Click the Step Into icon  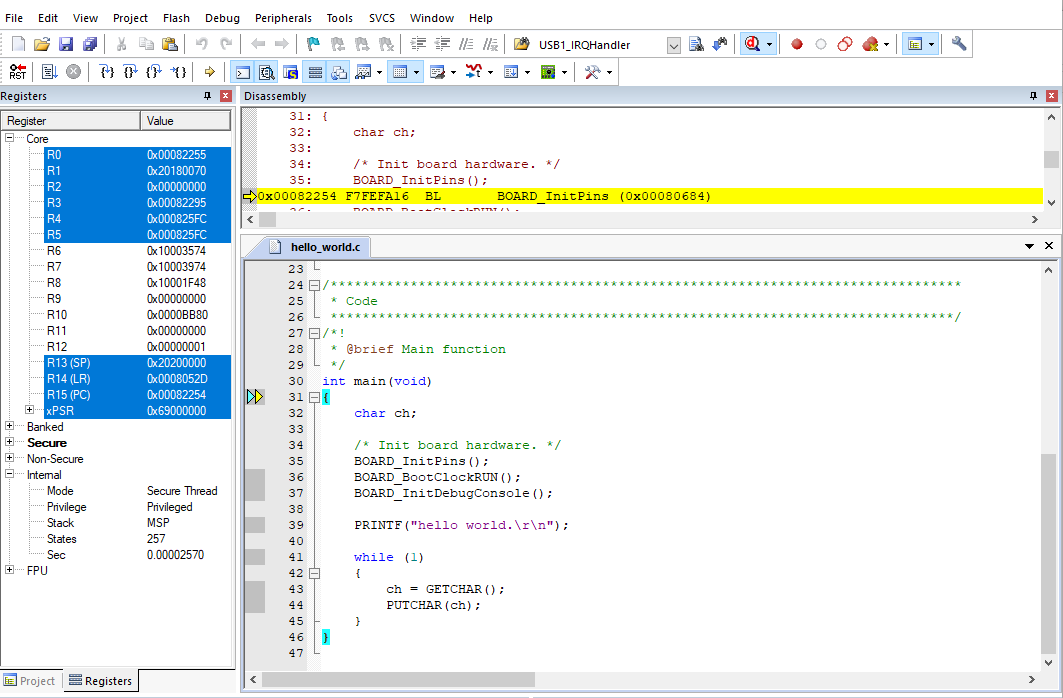[107, 72]
